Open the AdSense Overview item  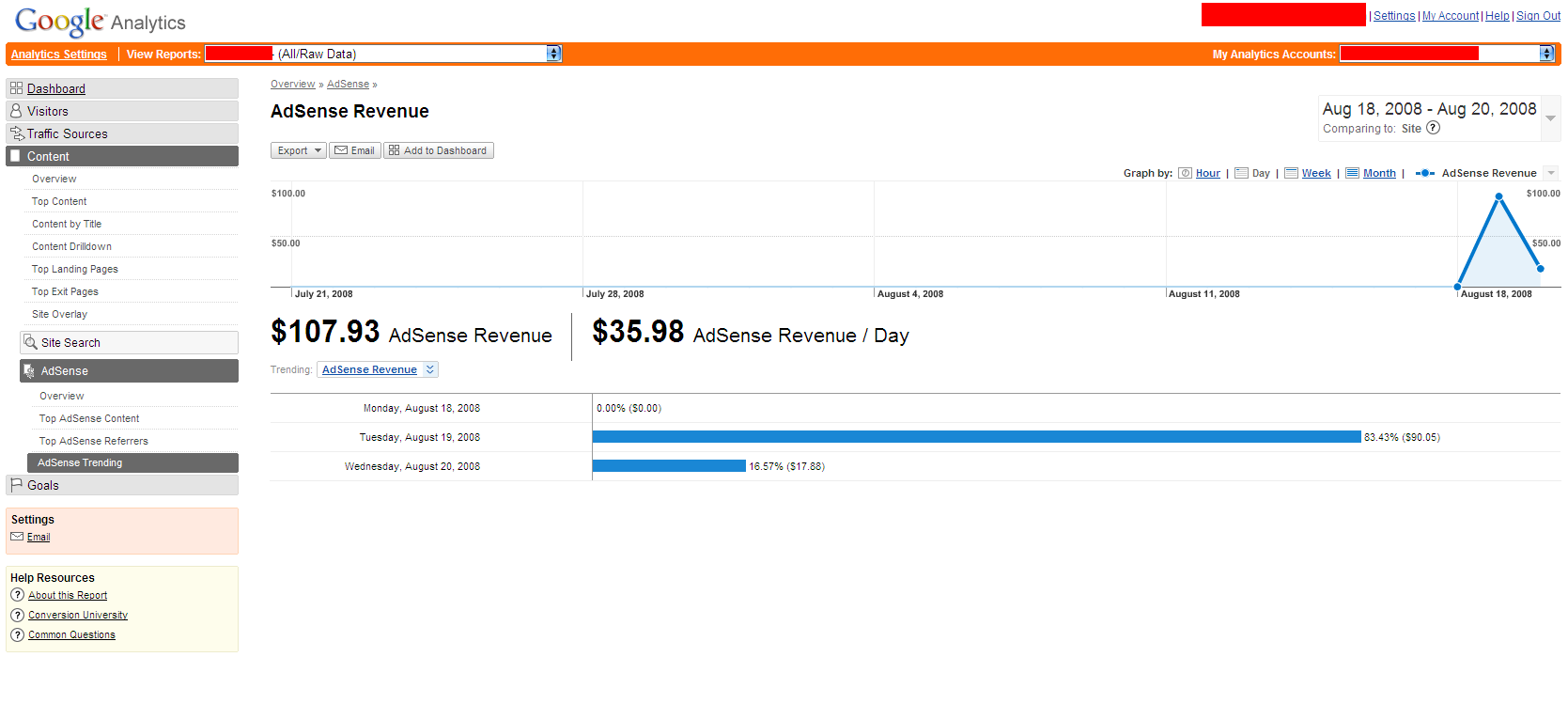click(61, 396)
